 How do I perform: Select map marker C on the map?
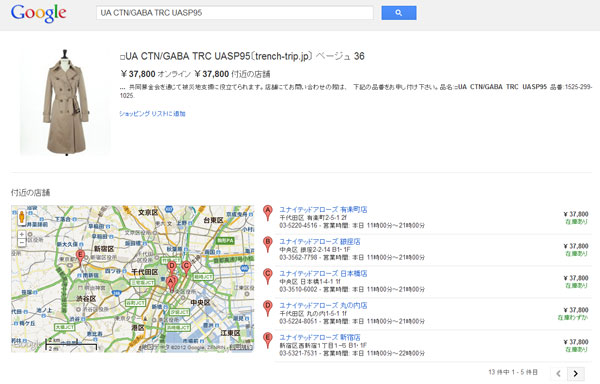click(186, 268)
